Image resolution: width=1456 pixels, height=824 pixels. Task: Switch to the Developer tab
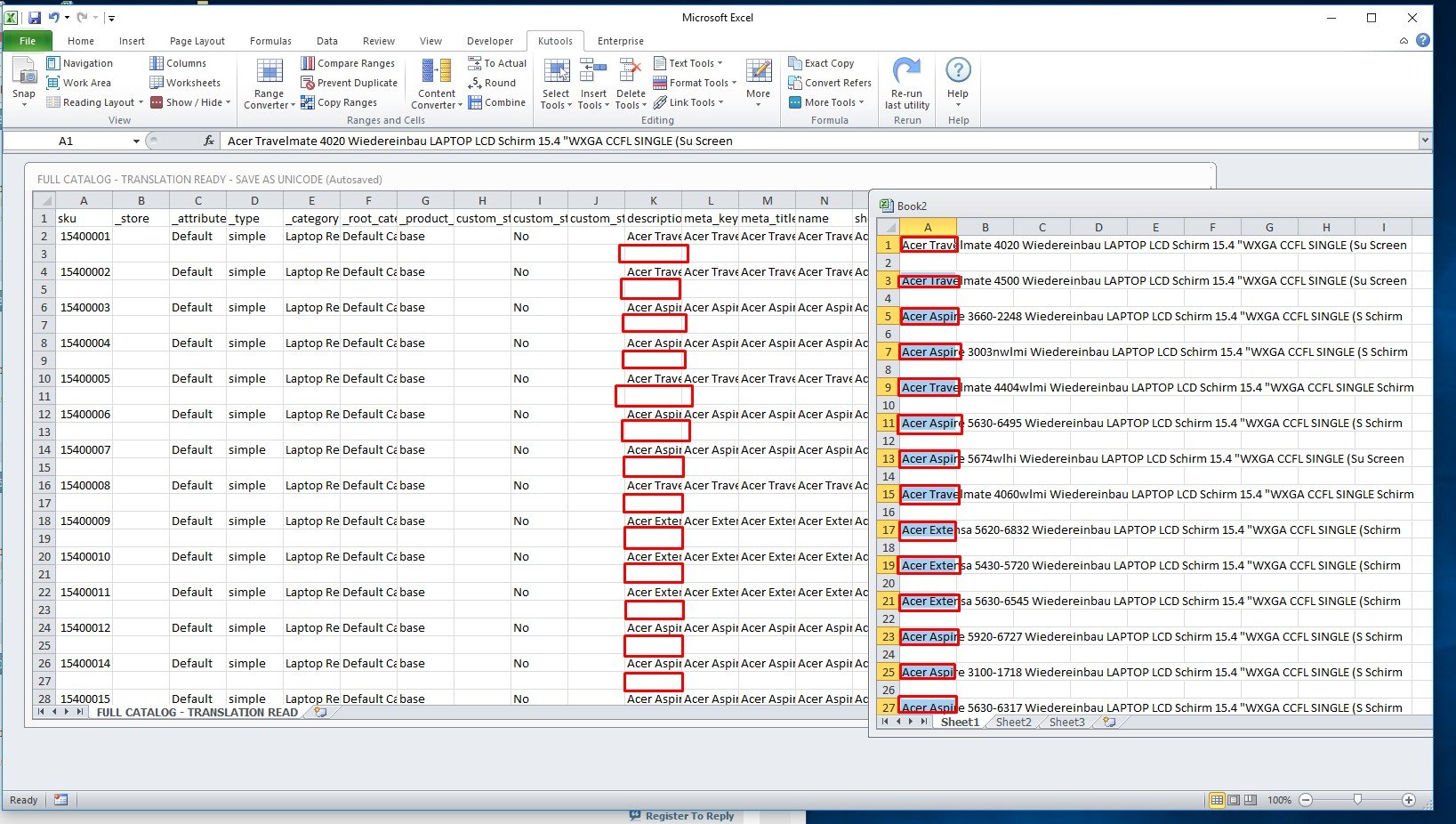[490, 41]
